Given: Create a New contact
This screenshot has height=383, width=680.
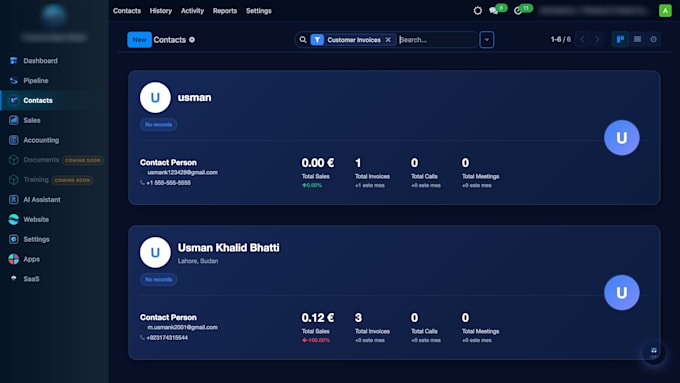Looking at the screenshot, I should click(x=139, y=39).
